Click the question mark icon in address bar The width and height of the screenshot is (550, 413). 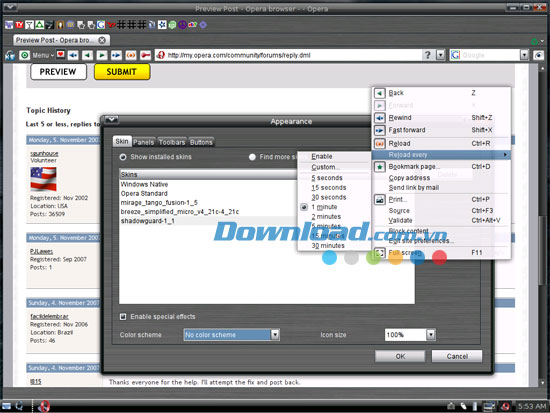[x=427, y=55]
